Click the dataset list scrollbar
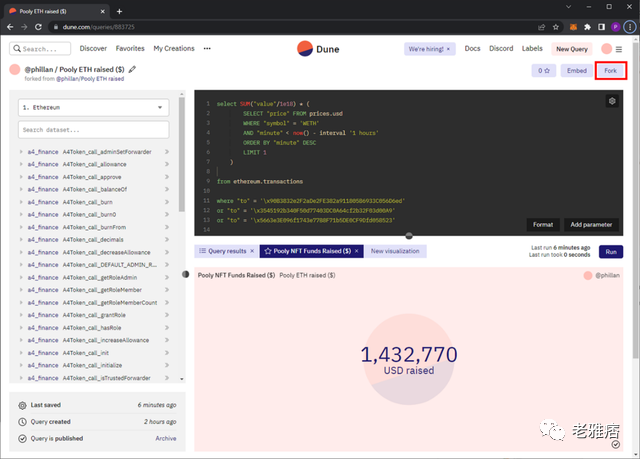The width and height of the screenshot is (640, 459). pos(182,154)
